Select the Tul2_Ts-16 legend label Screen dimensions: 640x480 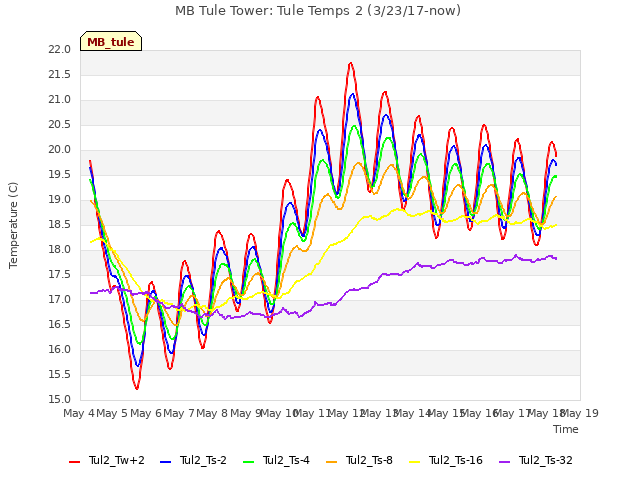point(456,460)
